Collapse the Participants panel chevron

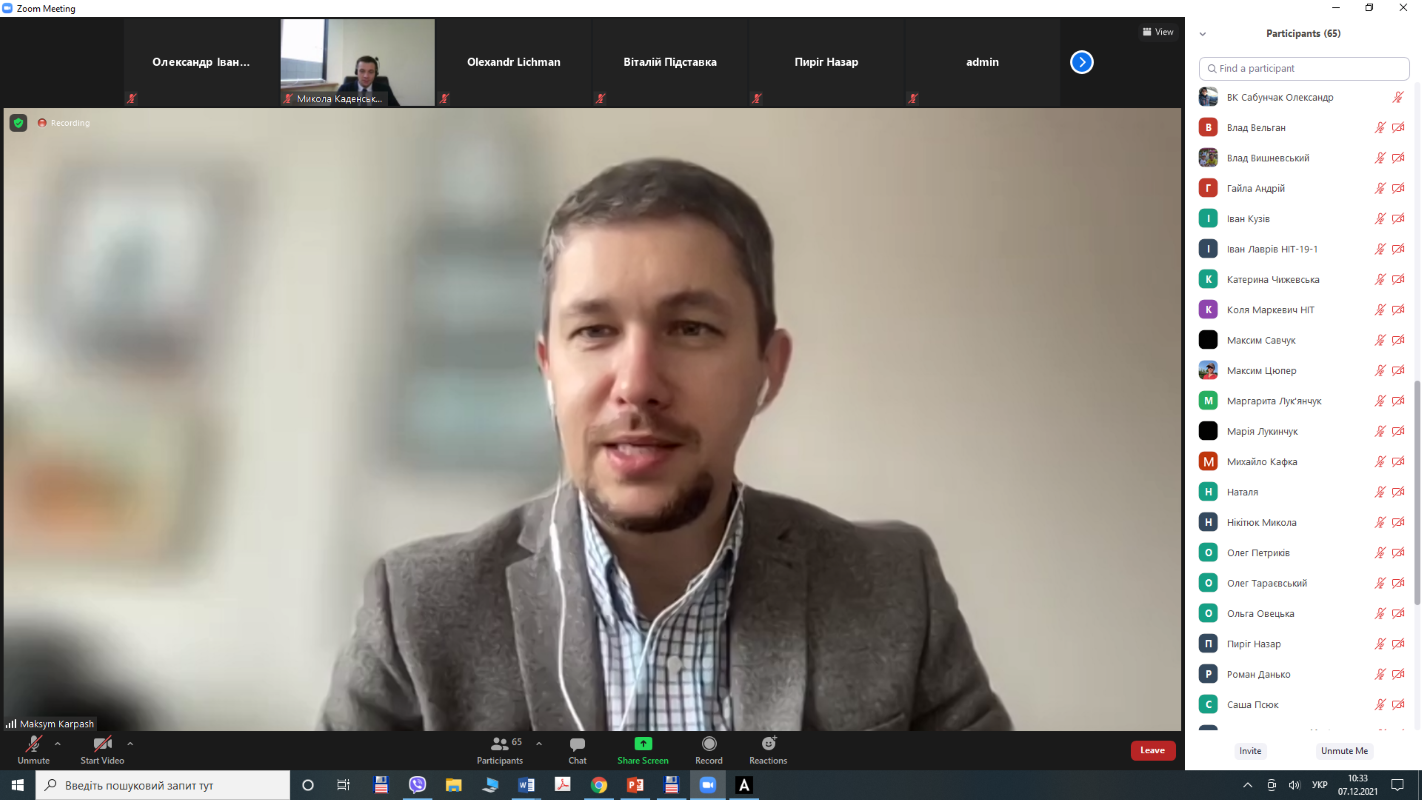point(1202,34)
